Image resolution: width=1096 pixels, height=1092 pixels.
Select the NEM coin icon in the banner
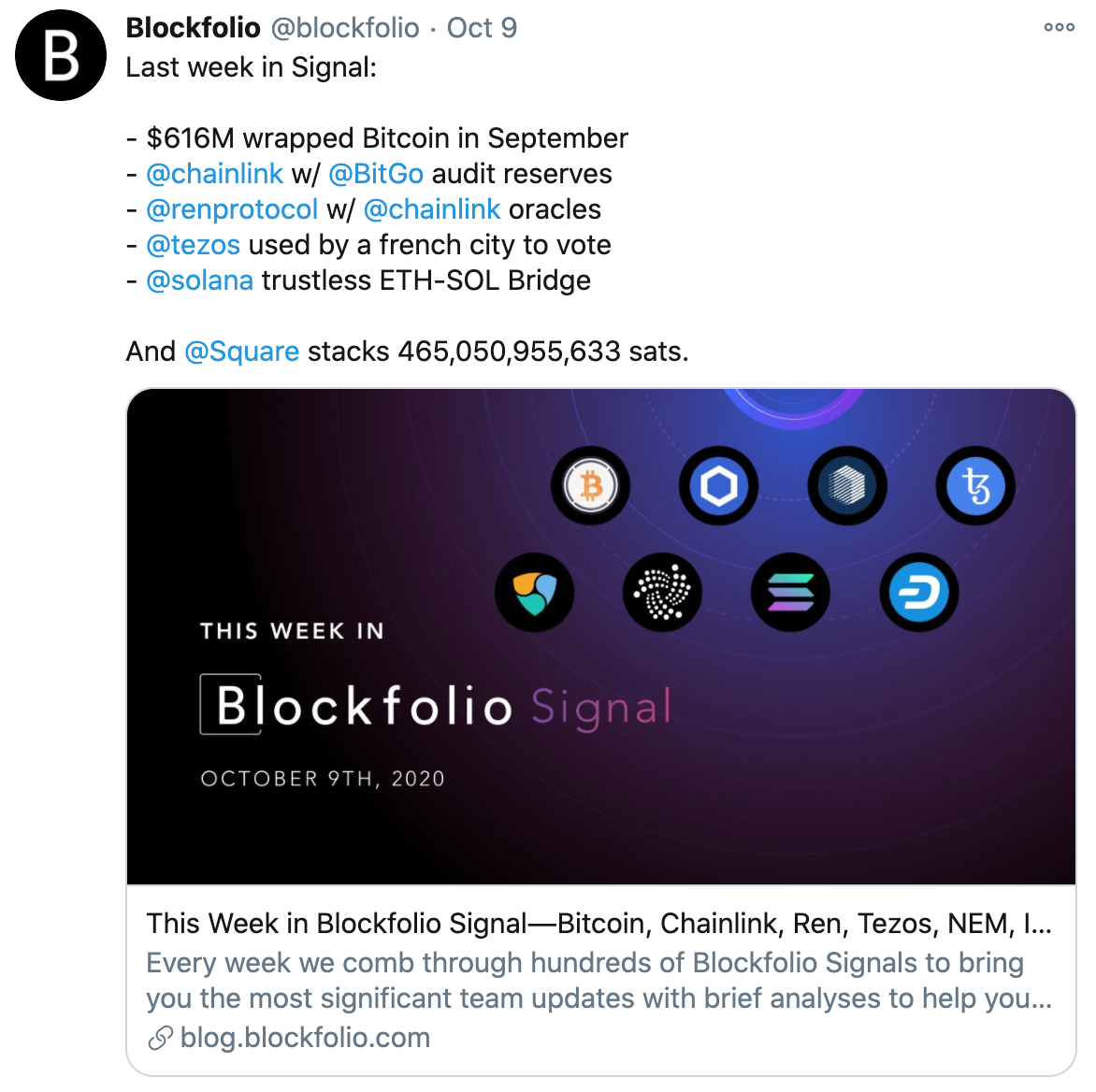click(534, 592)
